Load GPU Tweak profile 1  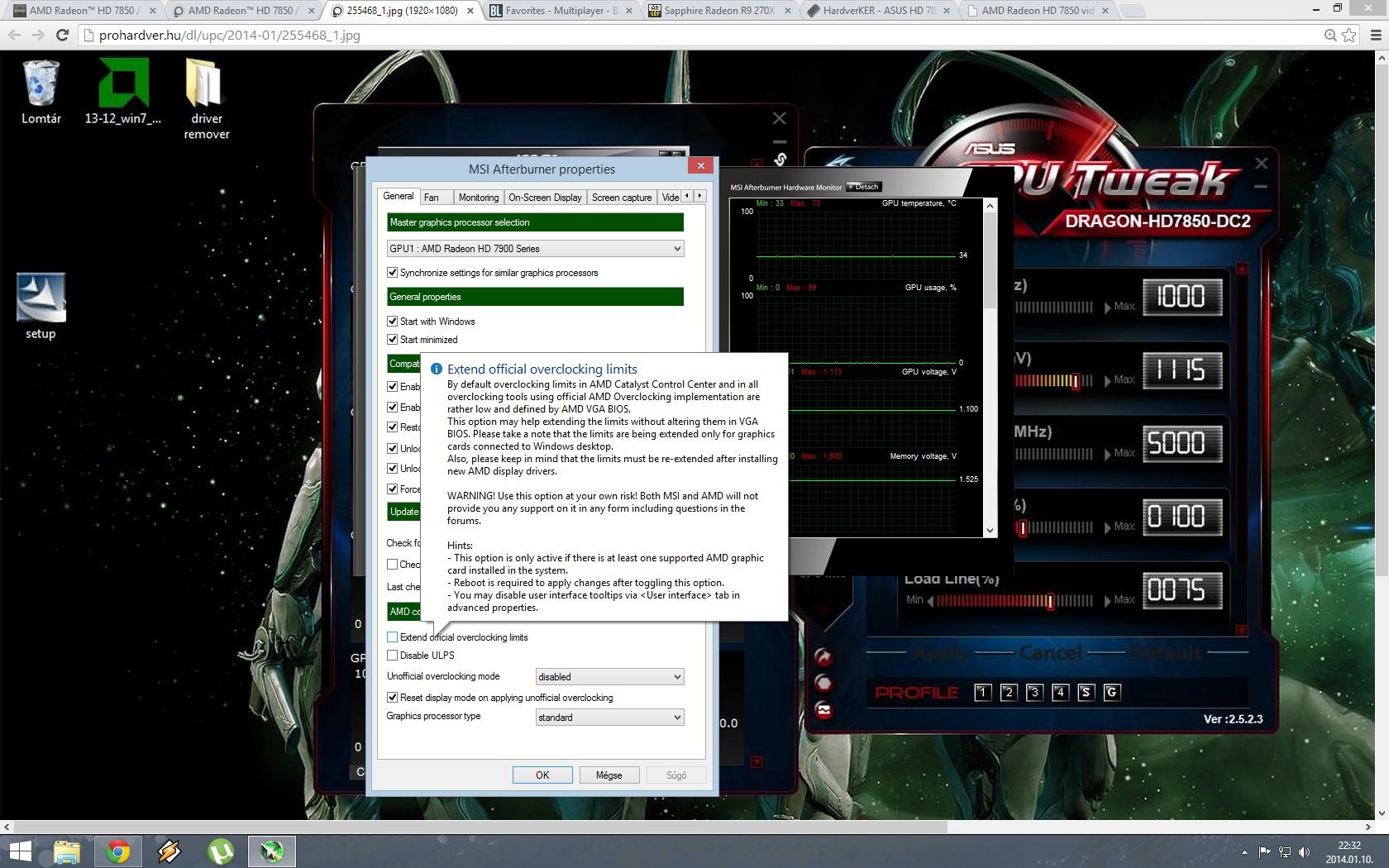[982, 693]
